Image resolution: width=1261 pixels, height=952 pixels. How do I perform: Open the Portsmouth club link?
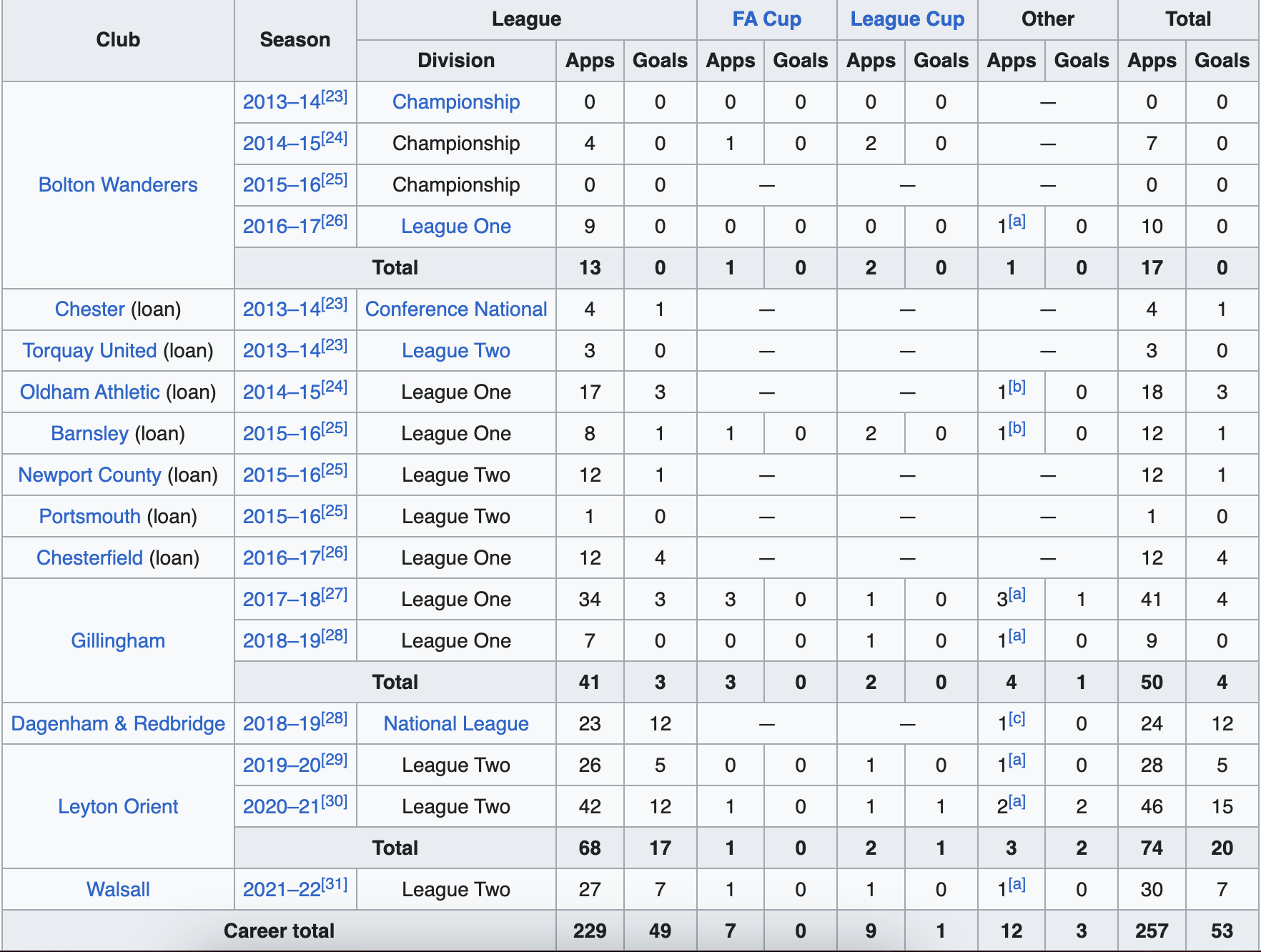pos(89,516)
